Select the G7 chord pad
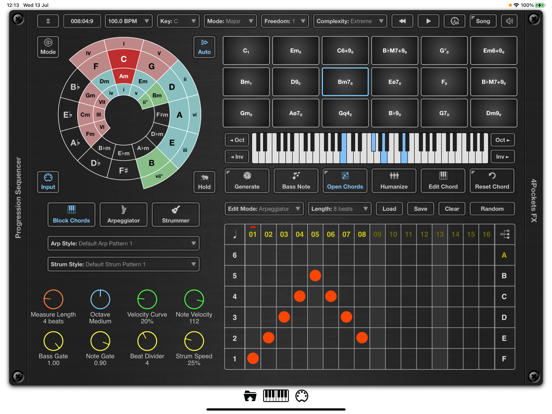552x414 pixels. click(x=444, y=113)
